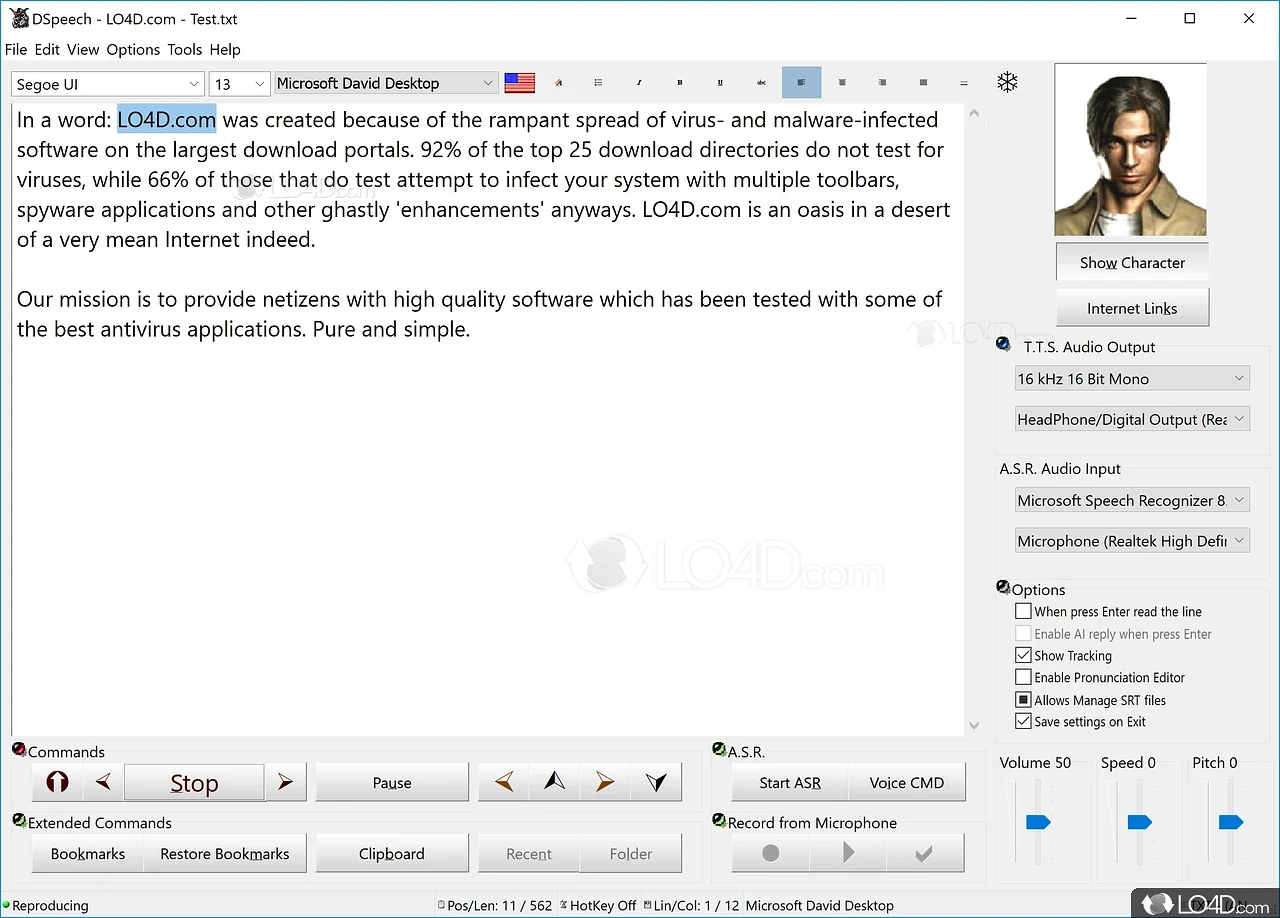Toggle the bullet list formatting icon

point(598,83)
